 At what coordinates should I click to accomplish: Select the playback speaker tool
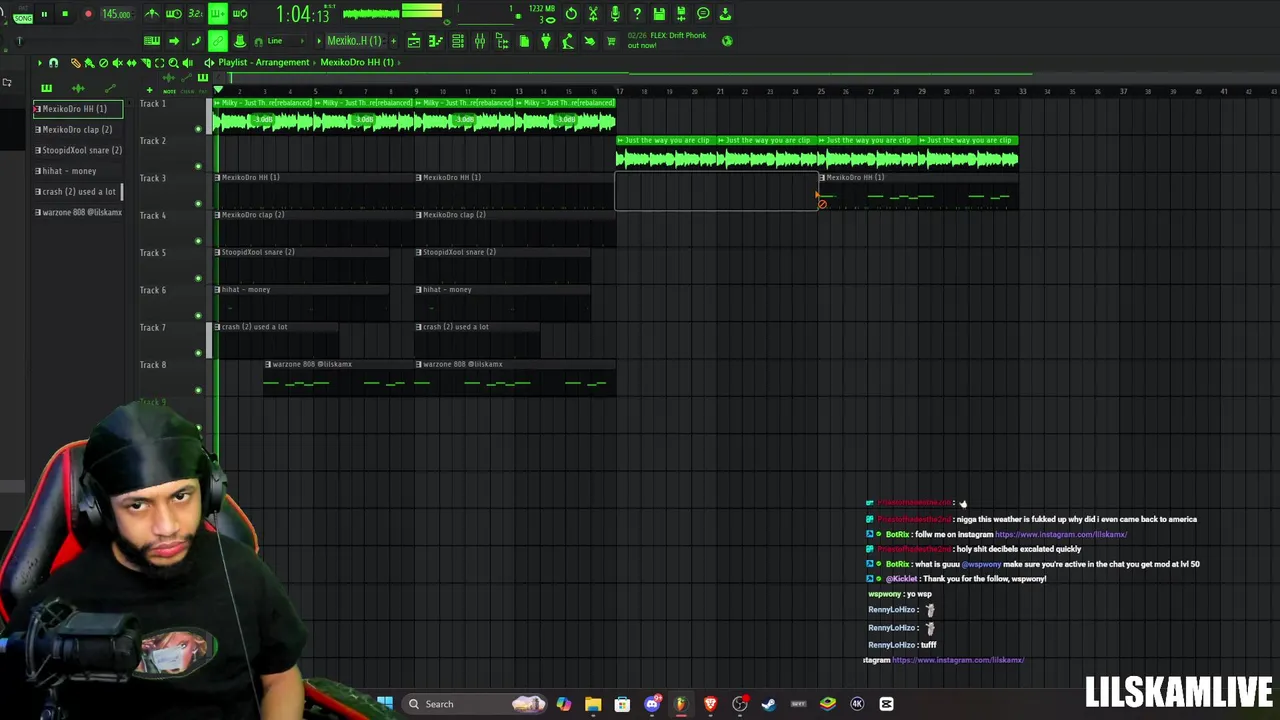pos(187,63)
